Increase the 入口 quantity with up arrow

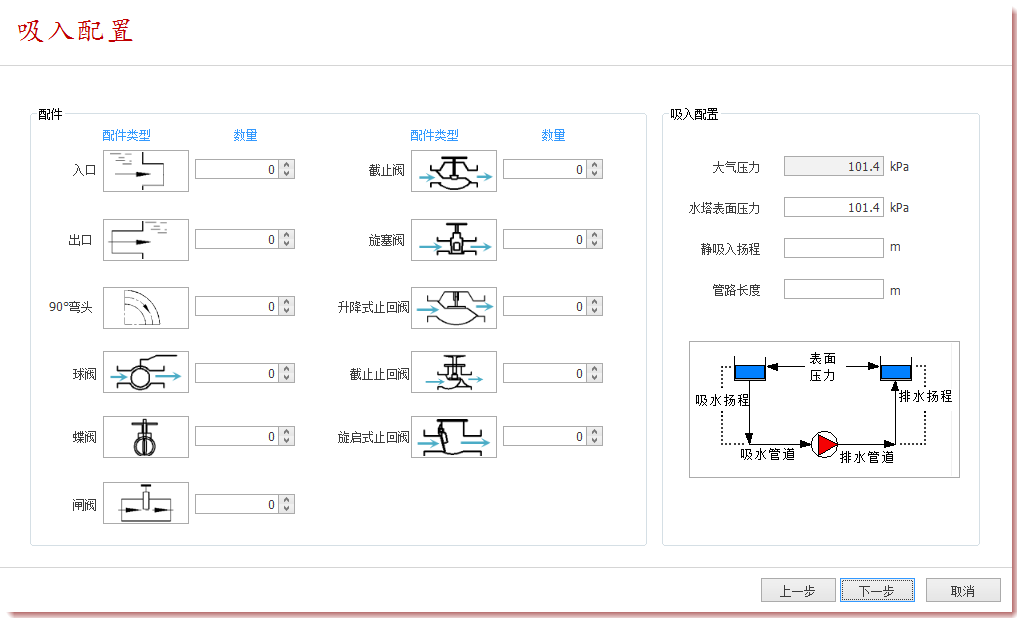pos(287,165)
